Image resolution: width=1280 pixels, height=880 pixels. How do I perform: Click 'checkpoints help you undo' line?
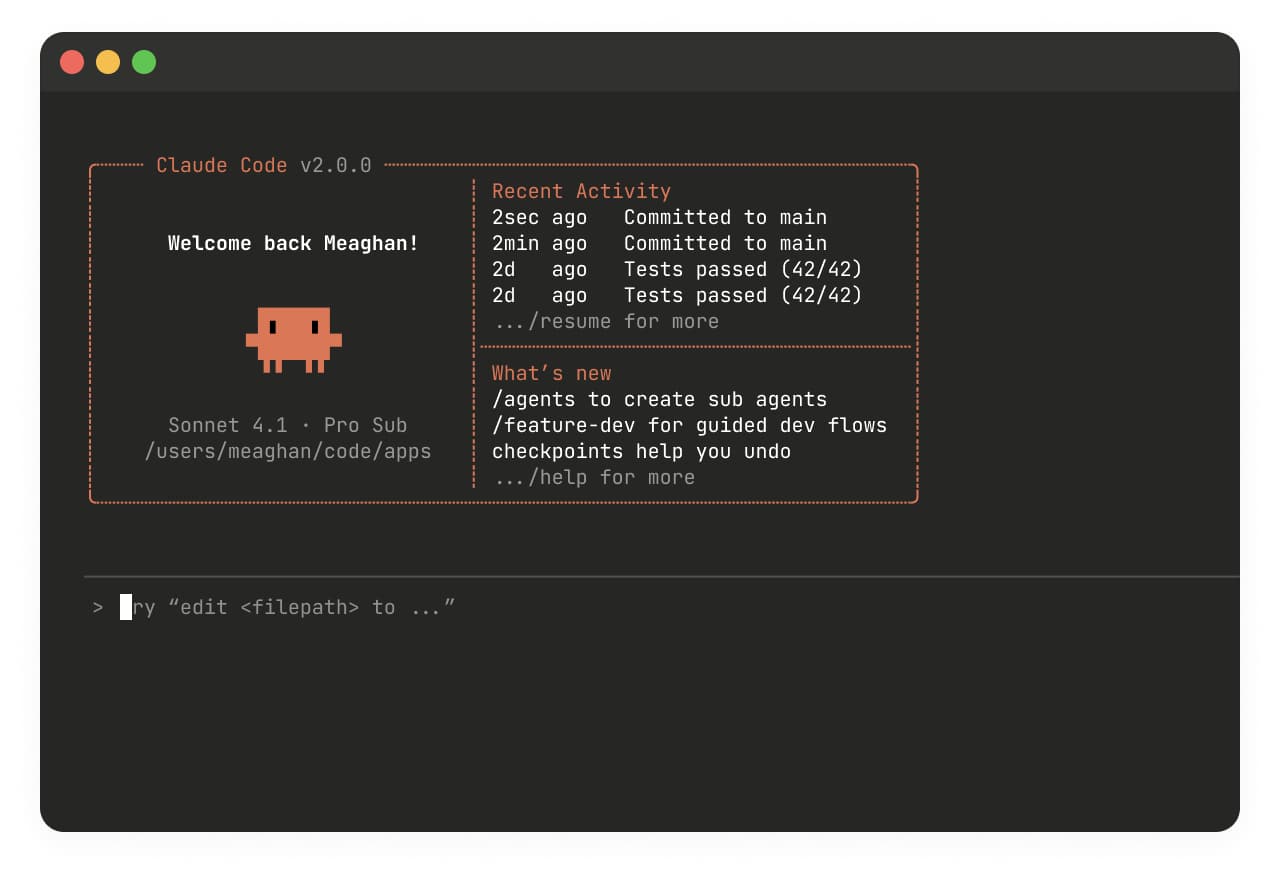641,451
